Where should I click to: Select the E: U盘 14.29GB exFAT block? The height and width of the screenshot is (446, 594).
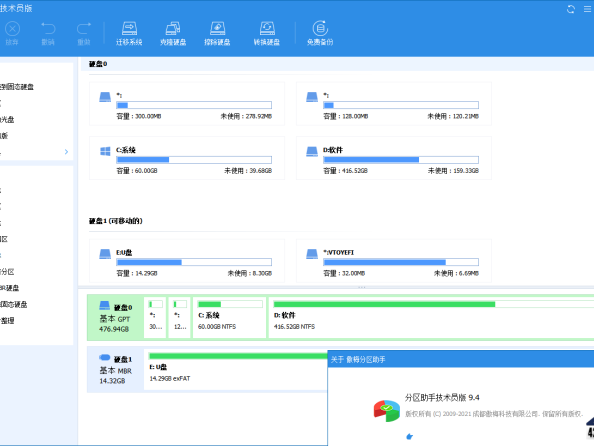click(236, 370)
